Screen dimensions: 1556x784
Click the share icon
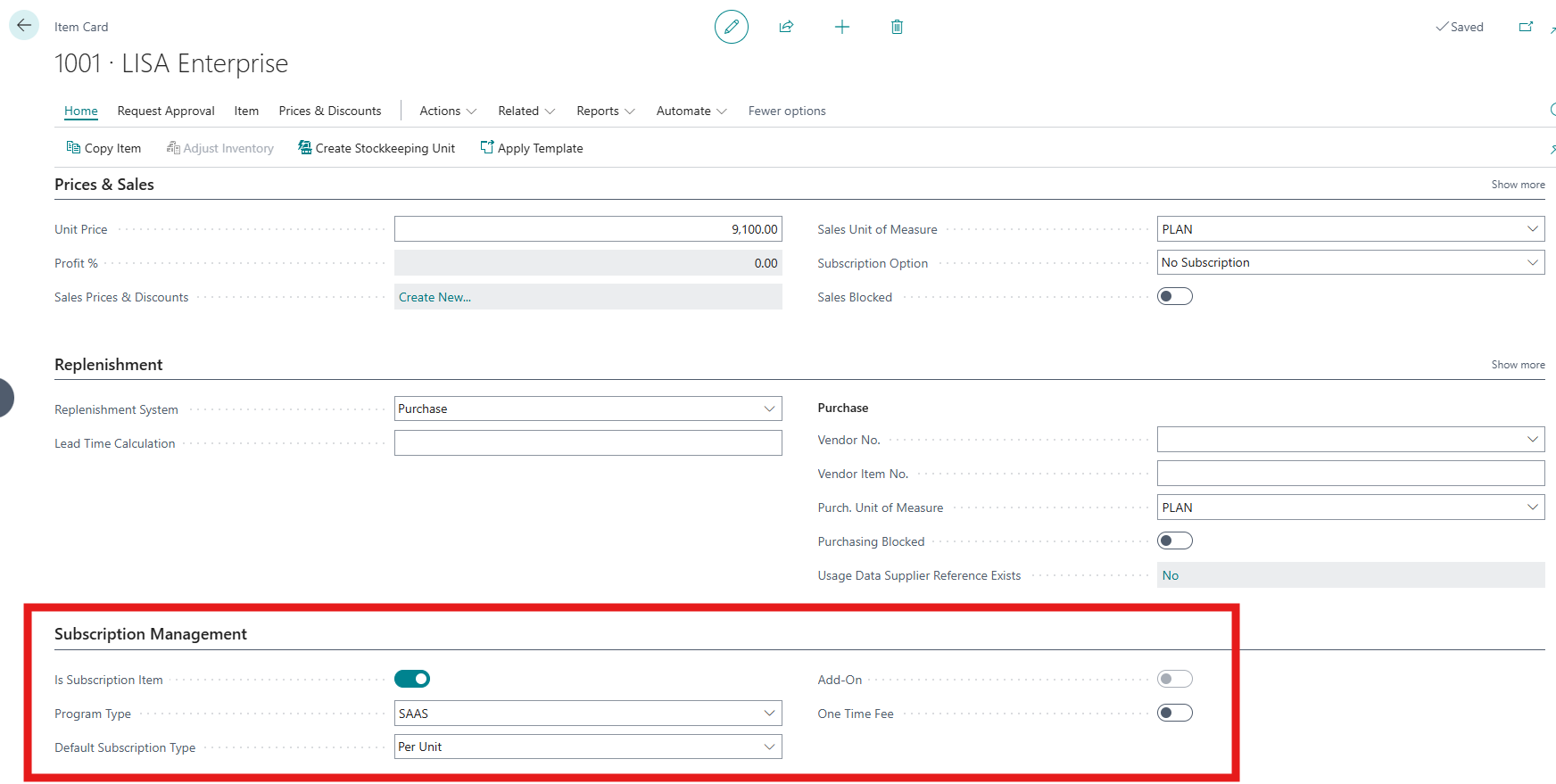[x=786, y=27]
